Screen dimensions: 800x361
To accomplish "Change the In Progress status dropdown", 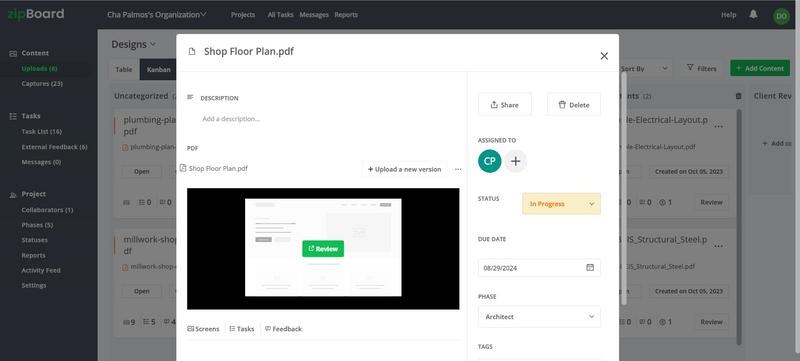I will (561, 204).
